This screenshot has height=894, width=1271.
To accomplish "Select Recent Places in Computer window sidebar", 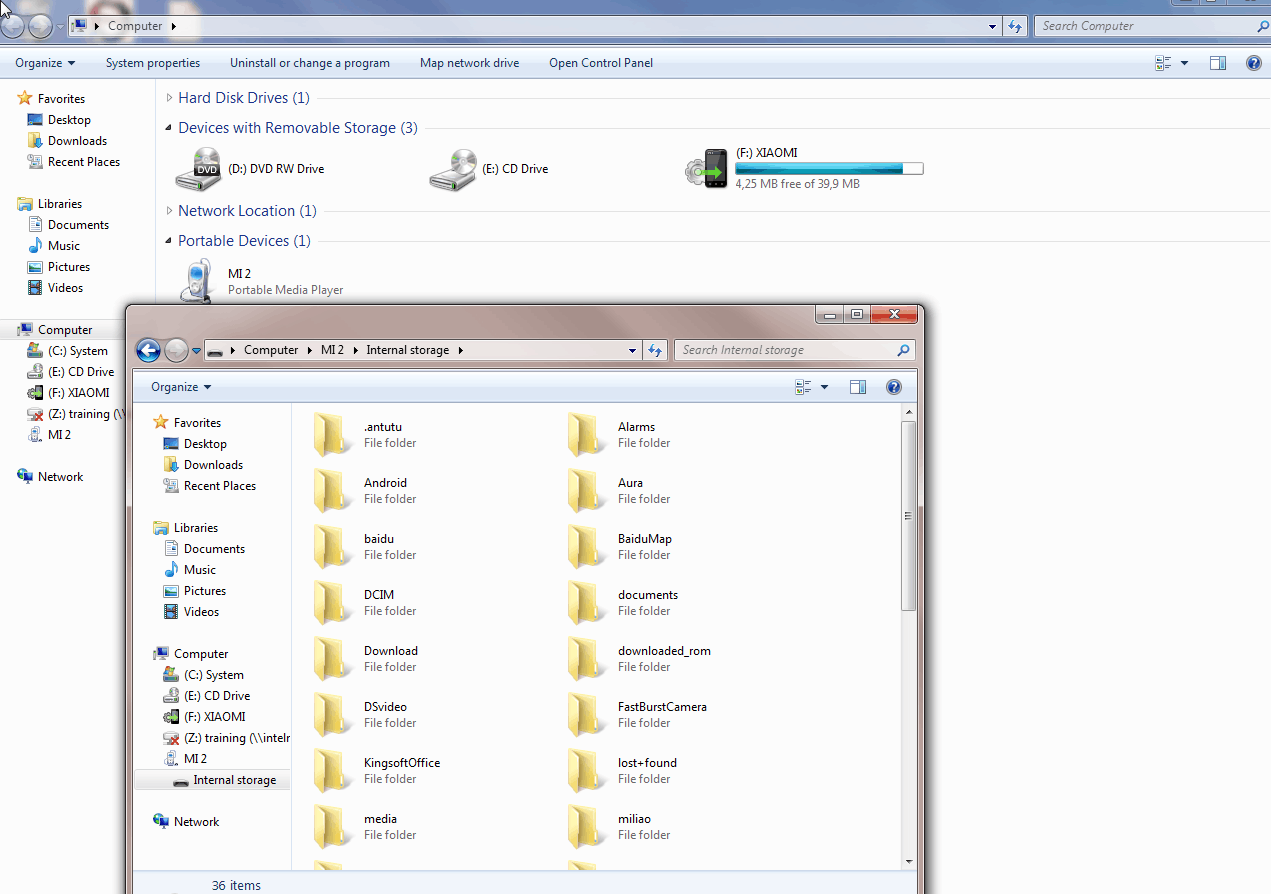I will [84, 162].
